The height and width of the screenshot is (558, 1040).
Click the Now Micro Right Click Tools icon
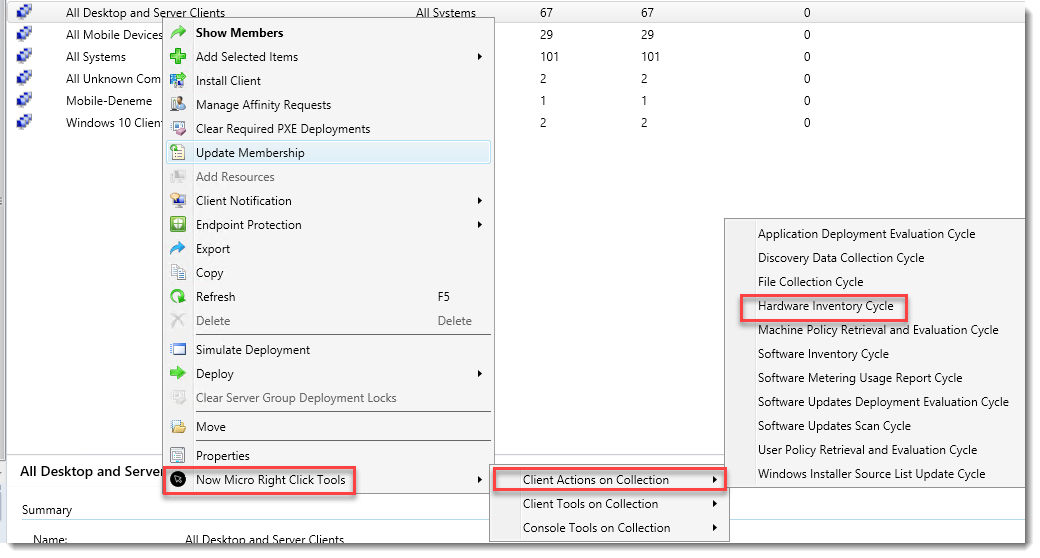178,480
